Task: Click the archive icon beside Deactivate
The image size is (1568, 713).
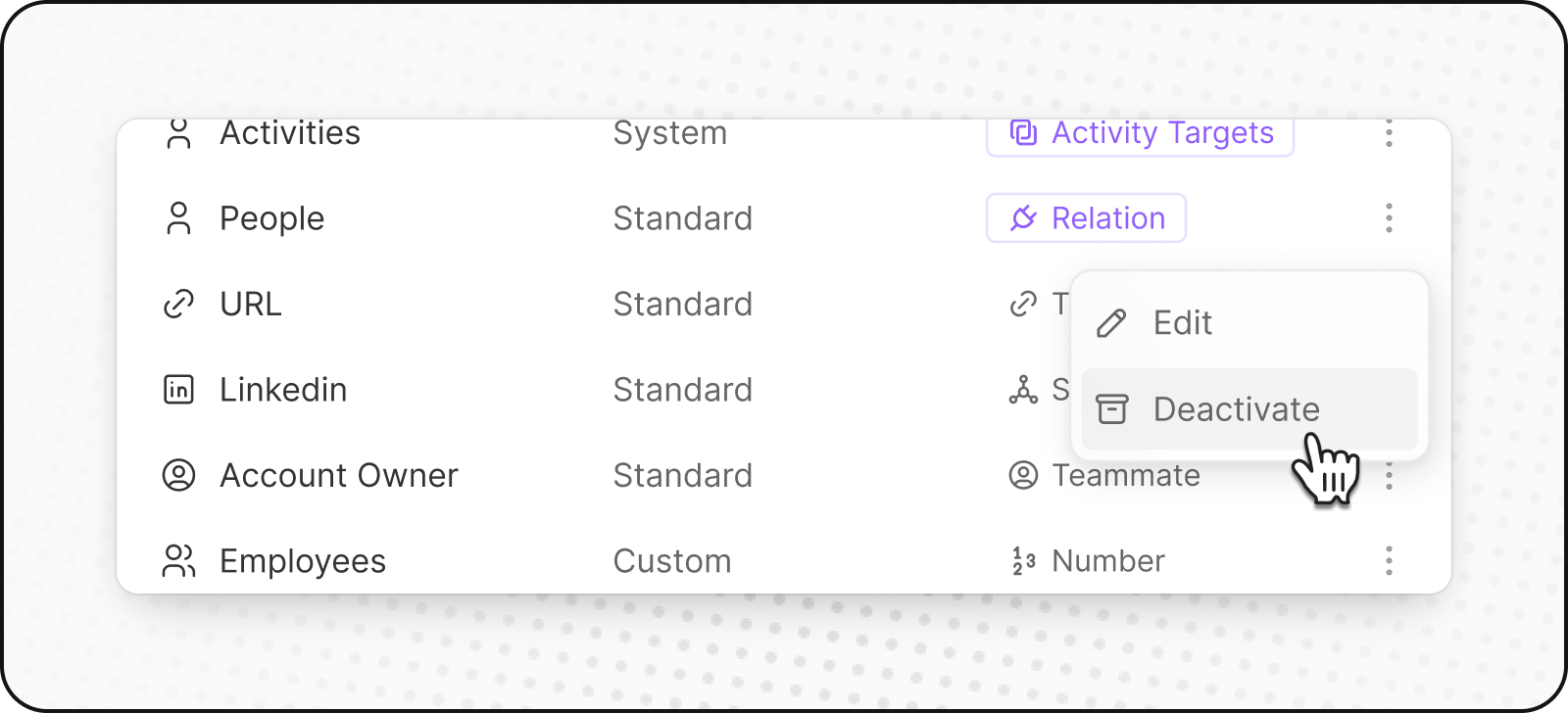Action: pos(1111,409)
